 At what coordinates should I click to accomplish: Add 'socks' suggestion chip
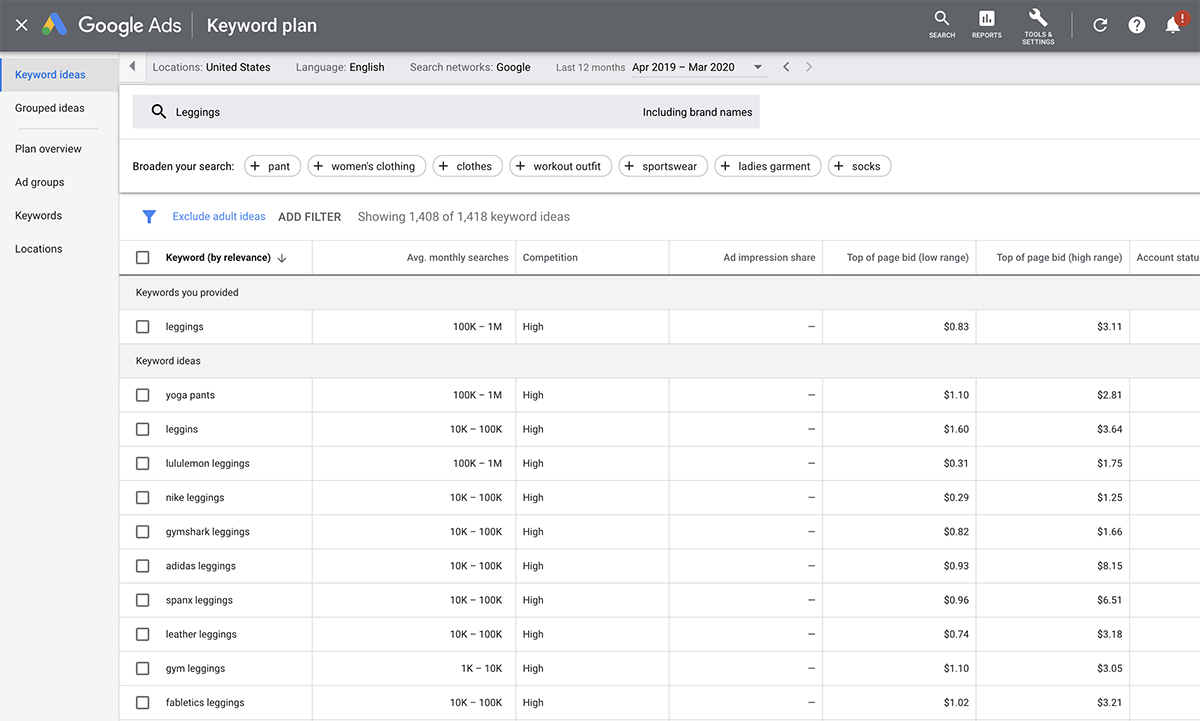859,166
